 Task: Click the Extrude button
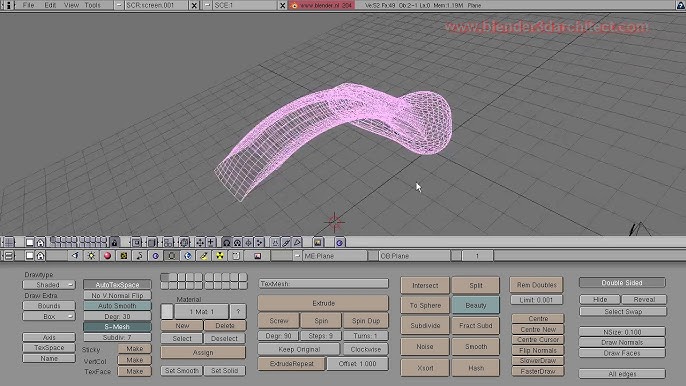point(323,303)
